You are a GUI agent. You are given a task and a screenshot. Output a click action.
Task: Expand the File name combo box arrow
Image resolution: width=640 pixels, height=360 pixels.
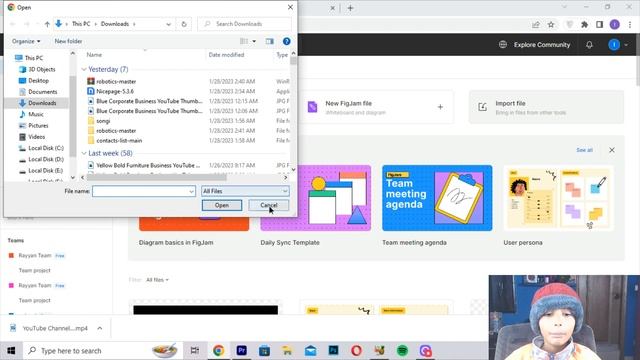191,191
